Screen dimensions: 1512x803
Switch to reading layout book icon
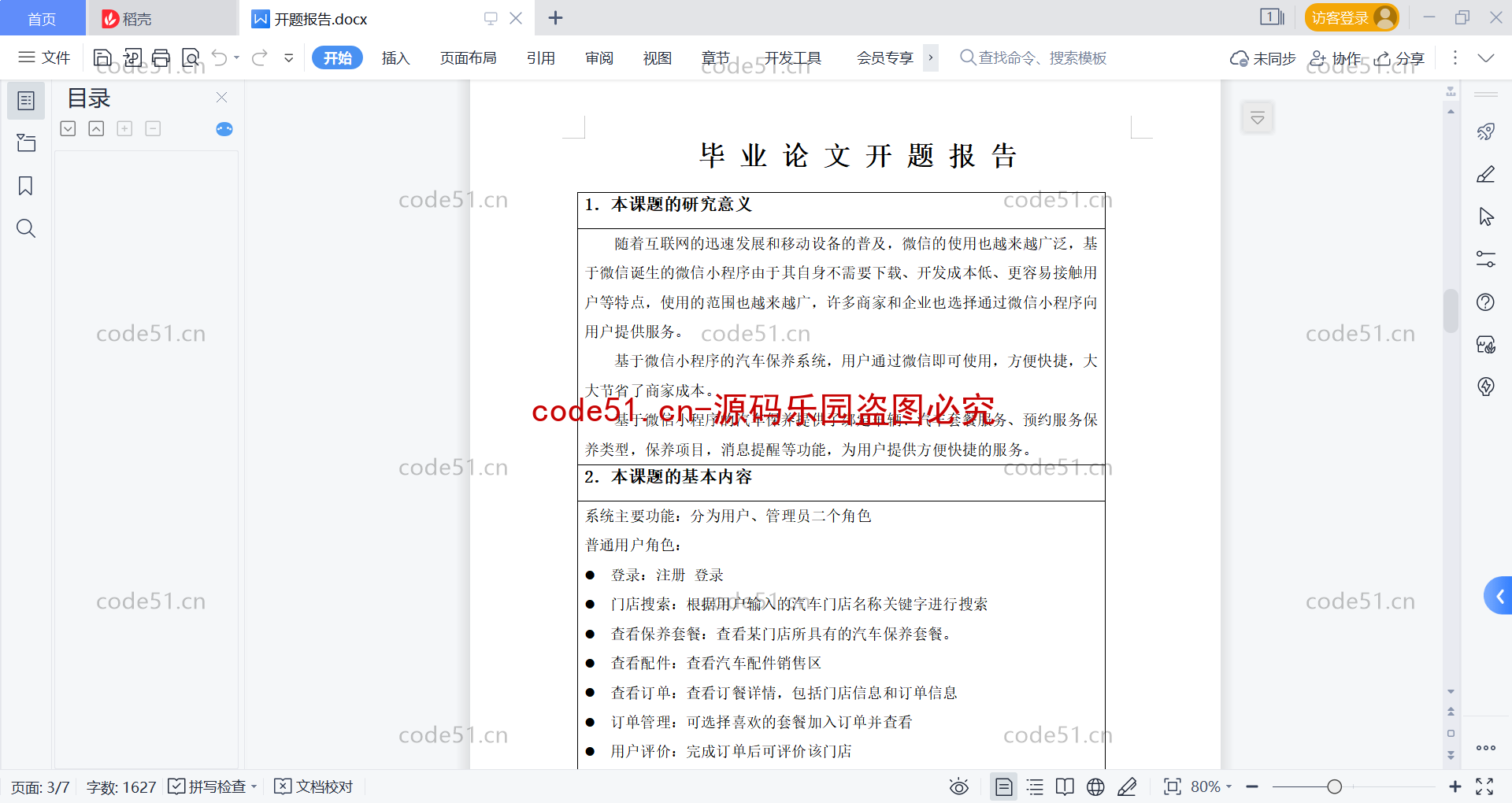1065,786
